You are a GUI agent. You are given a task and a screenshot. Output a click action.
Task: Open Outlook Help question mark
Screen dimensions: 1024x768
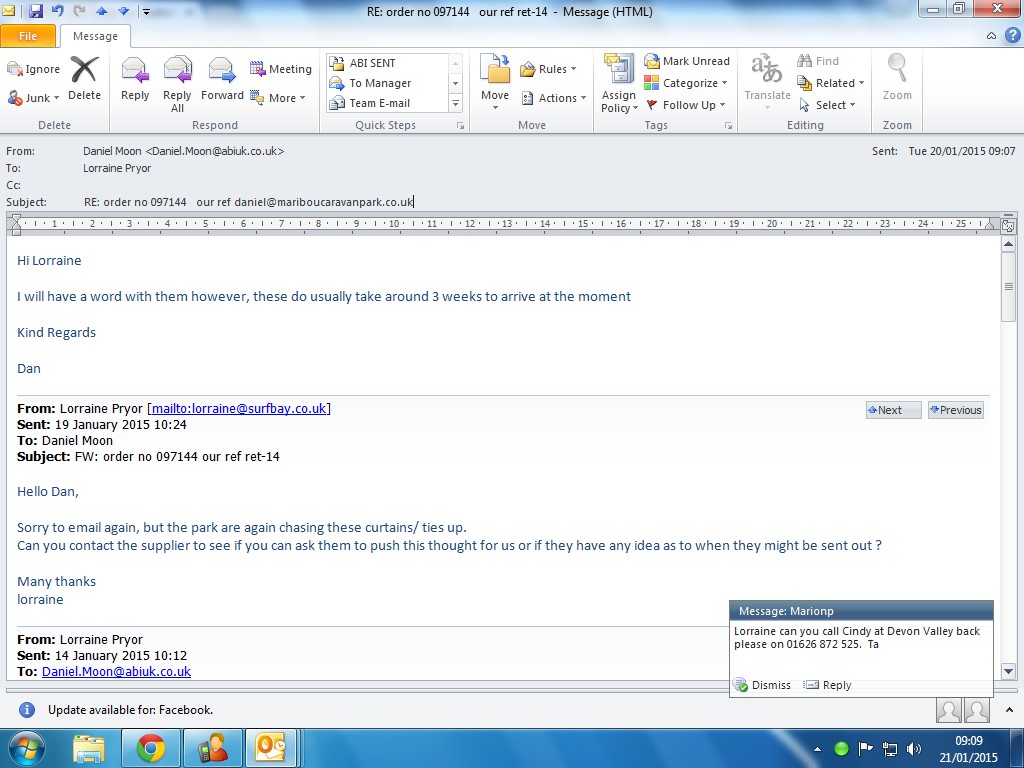1012,35
